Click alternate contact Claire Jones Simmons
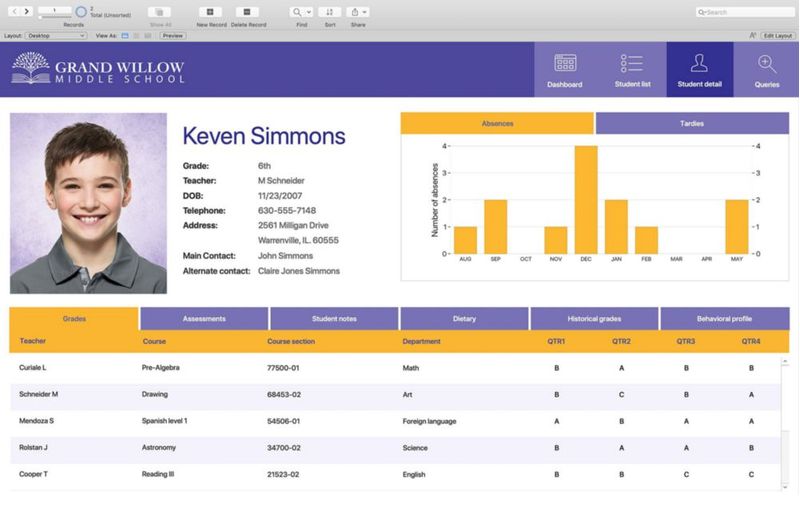800x510 pixels. [298, 271]
